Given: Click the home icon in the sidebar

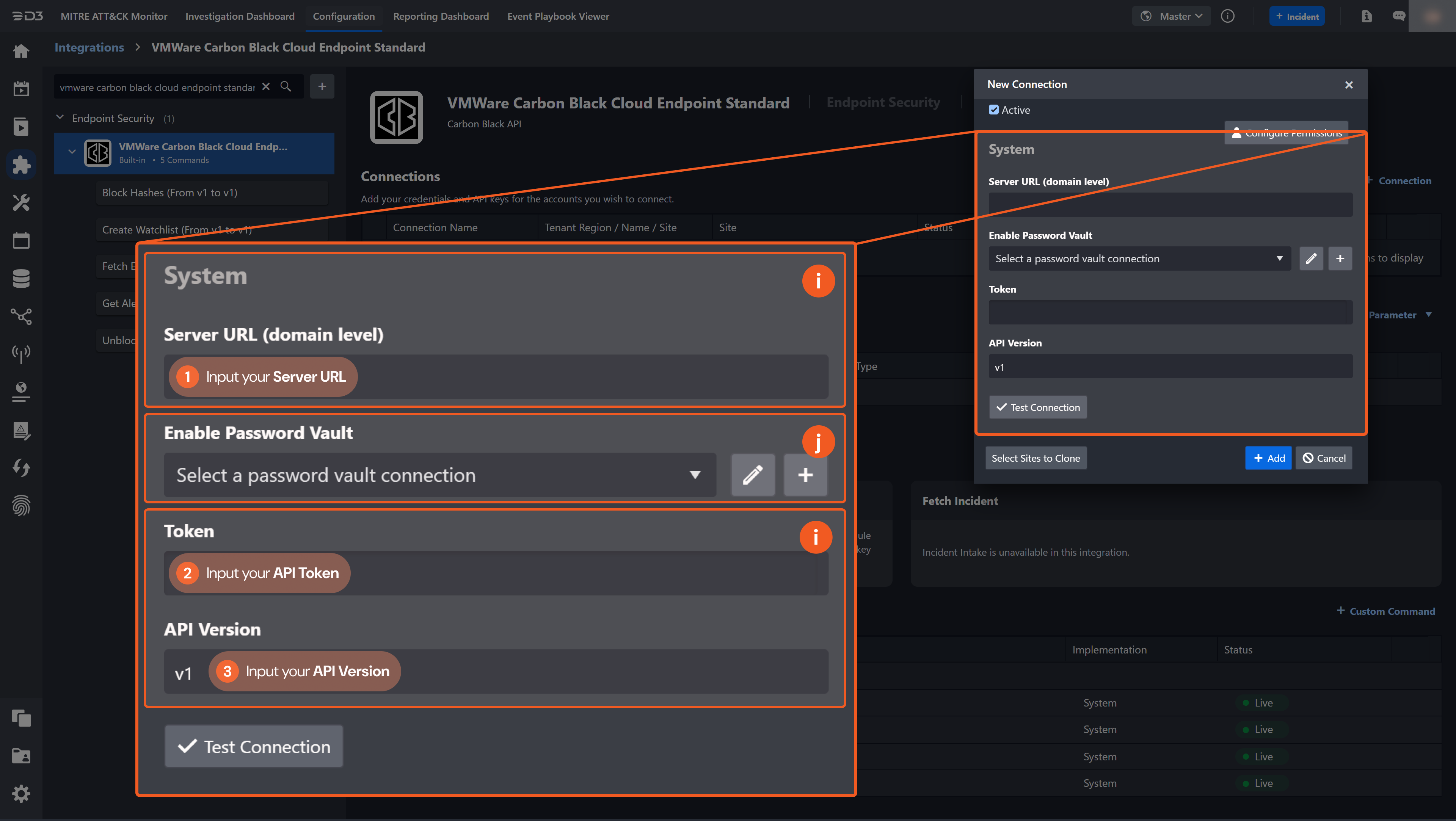Looking at the screenshot, I should tap(21, 52).
